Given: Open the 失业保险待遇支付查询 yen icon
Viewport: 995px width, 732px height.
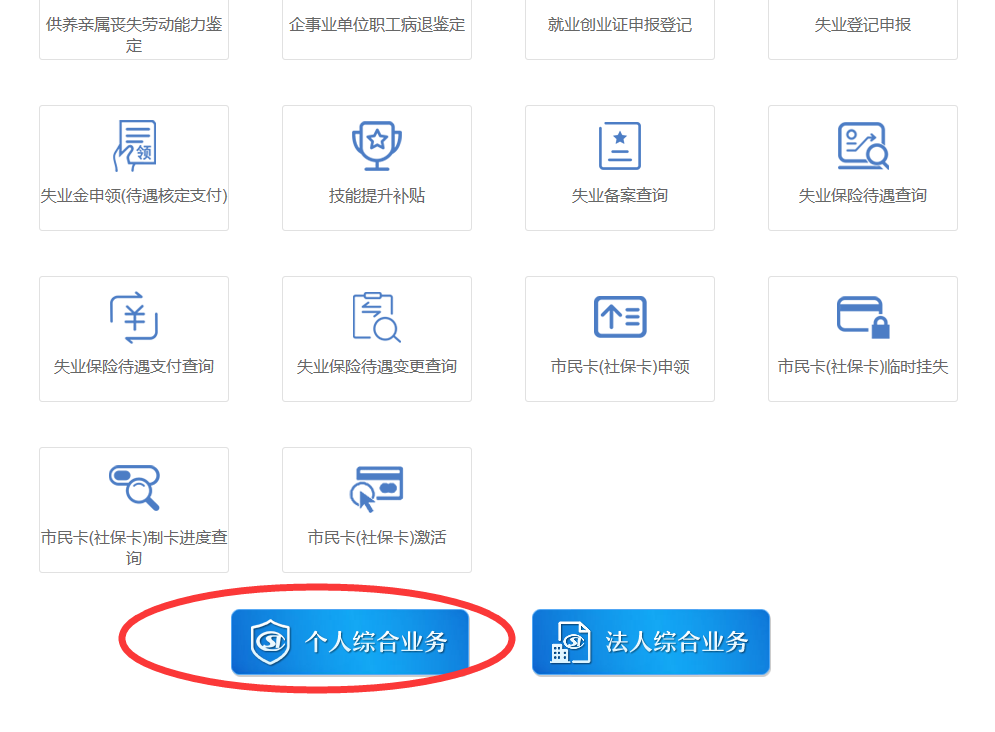Looking at the screenshot, I should click(134, 317).
